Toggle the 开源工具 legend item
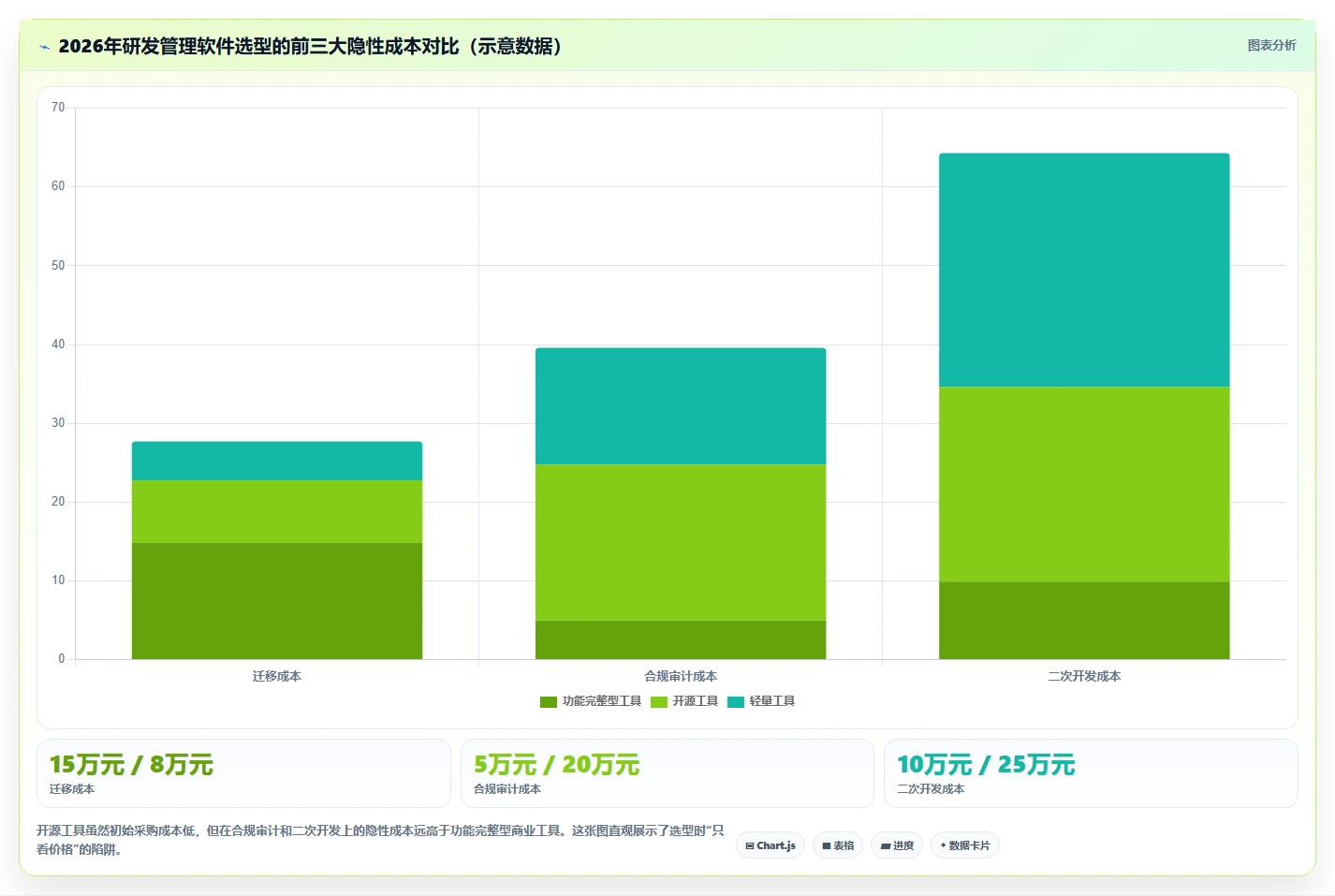Screen dimensions: 1335x896 click(x=684, y=701)
